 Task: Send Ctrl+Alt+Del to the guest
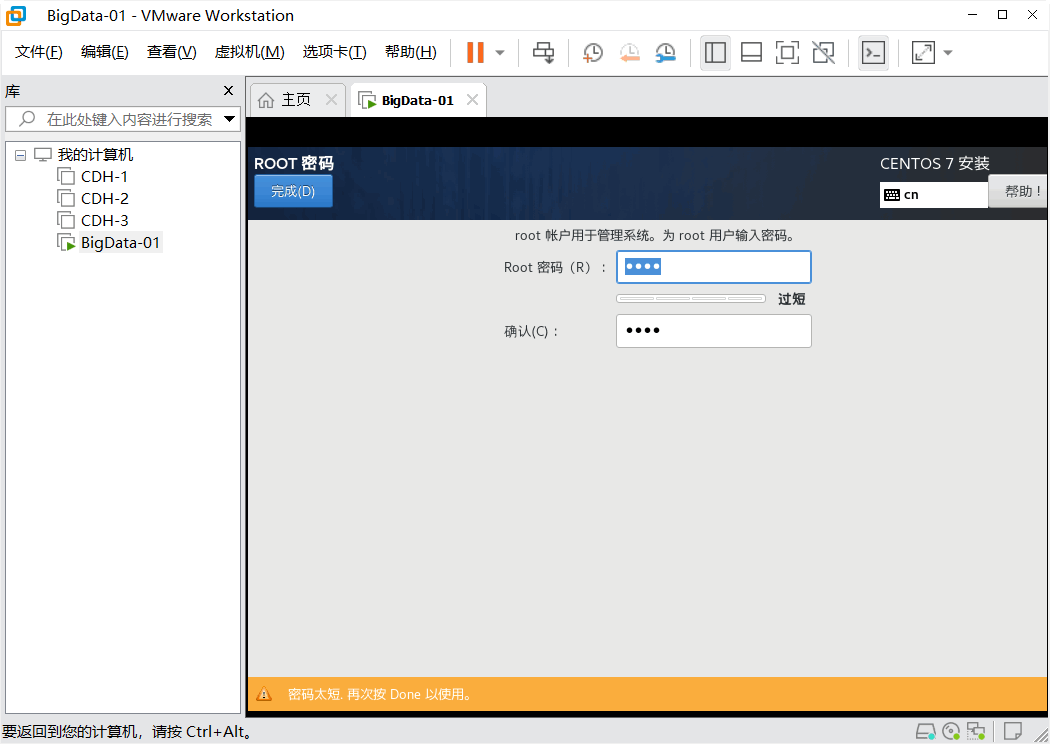543,52
